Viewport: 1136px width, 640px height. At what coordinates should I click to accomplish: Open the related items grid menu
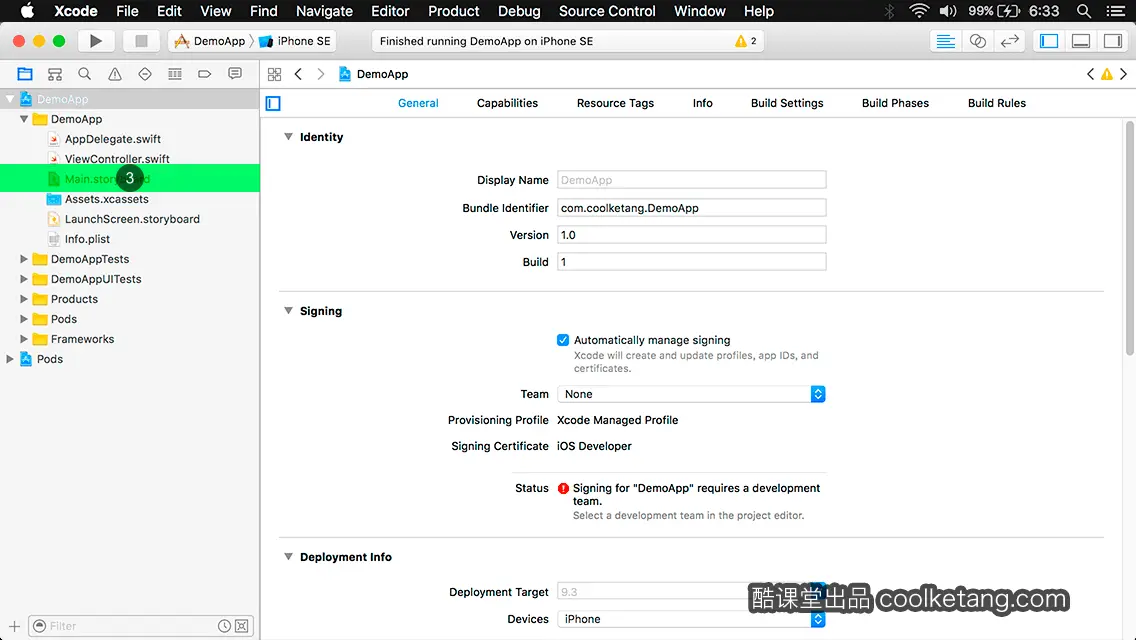[x=275, y=74]
